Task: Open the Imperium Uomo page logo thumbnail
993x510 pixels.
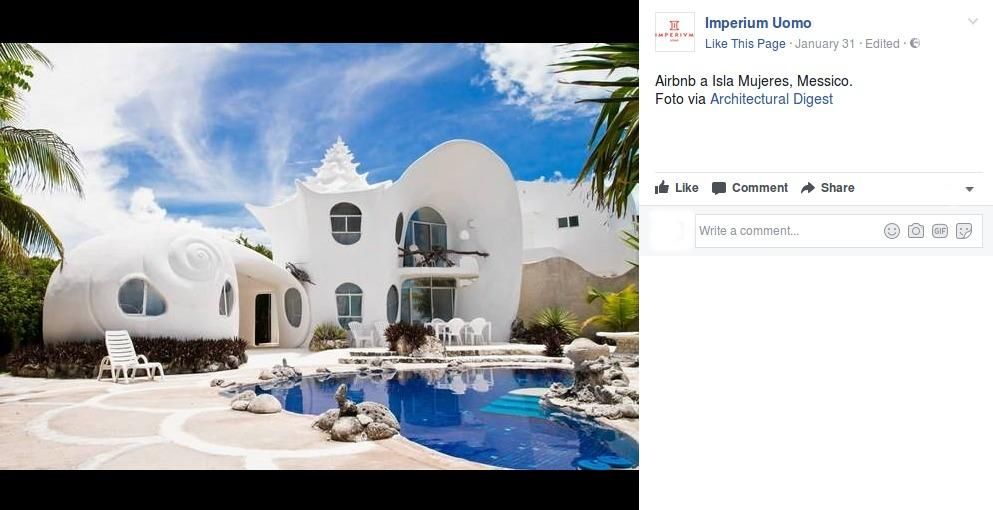Action: 674,32
